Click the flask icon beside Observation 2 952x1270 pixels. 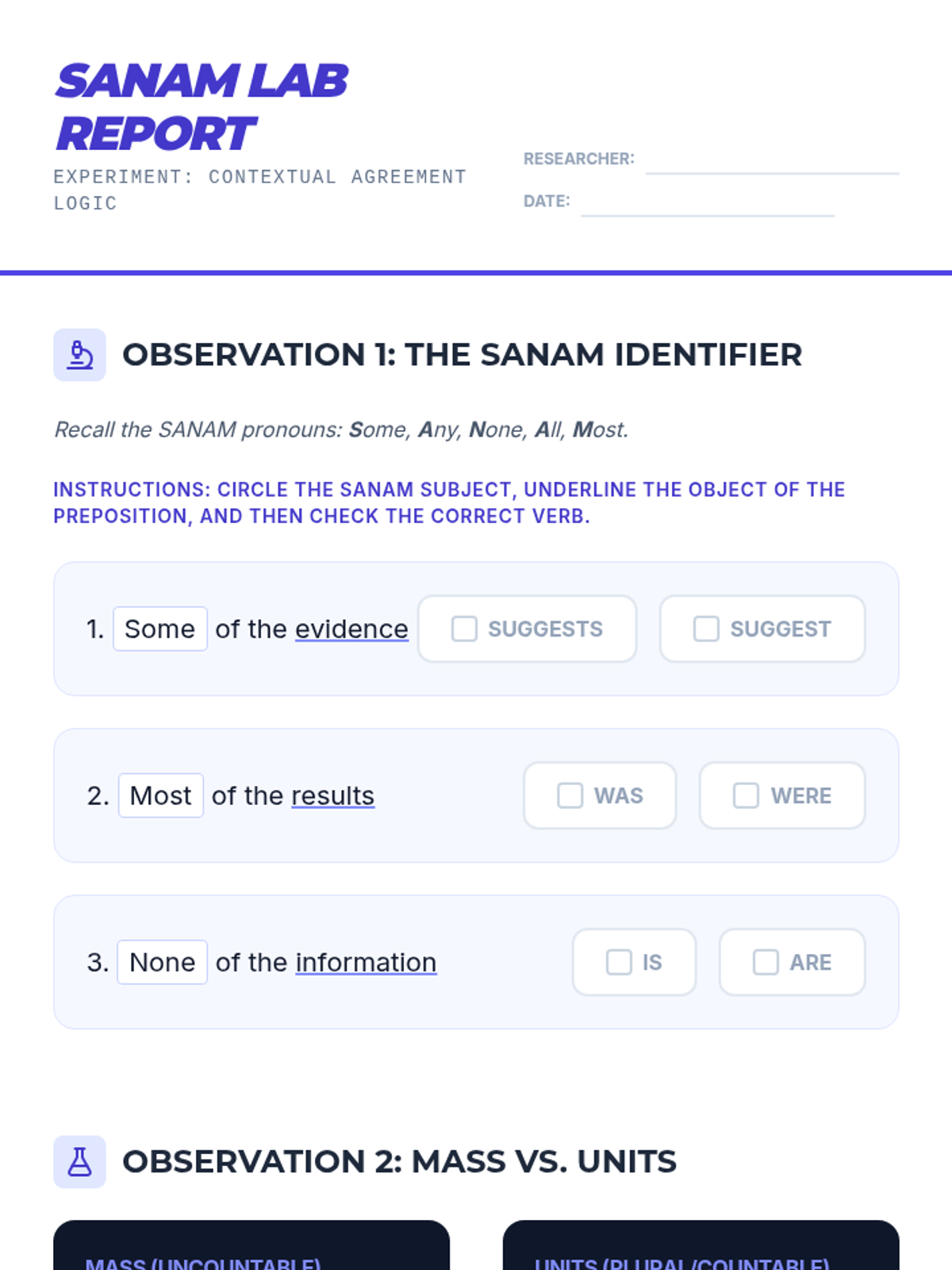[x=79, y=1162]
